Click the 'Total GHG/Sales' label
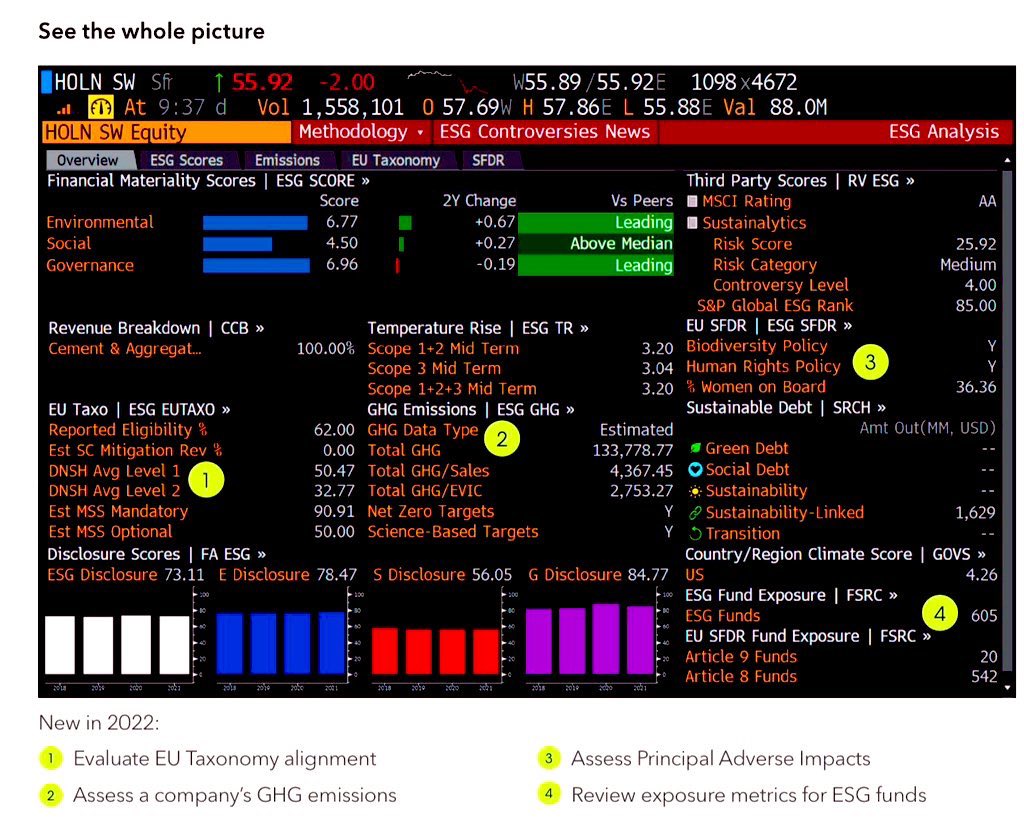The width and height of the screenshot is (1024, 826). [x=428, y=471]
